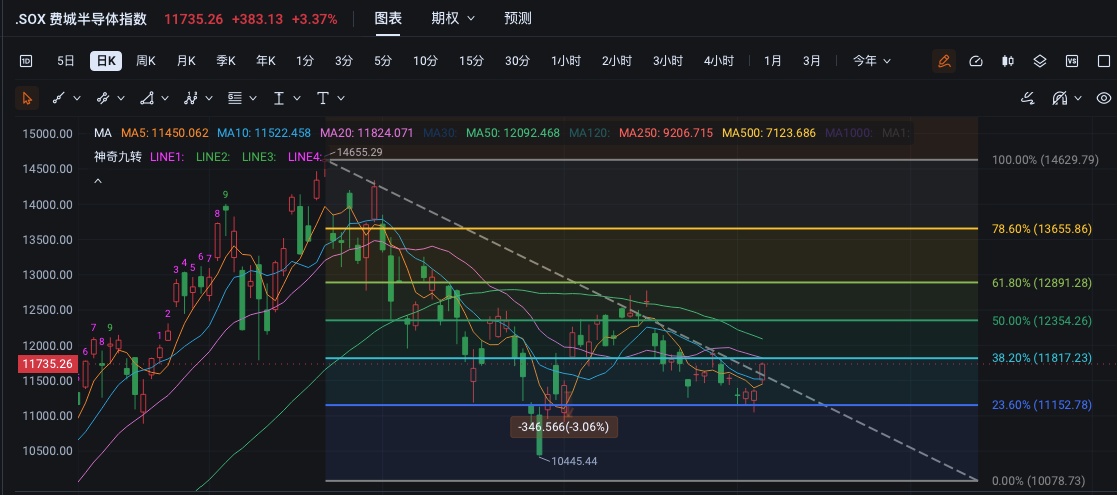Toggle drawings visibility eye icon
Viewport: 1117px width, 495px height.
coord(1103,98)
